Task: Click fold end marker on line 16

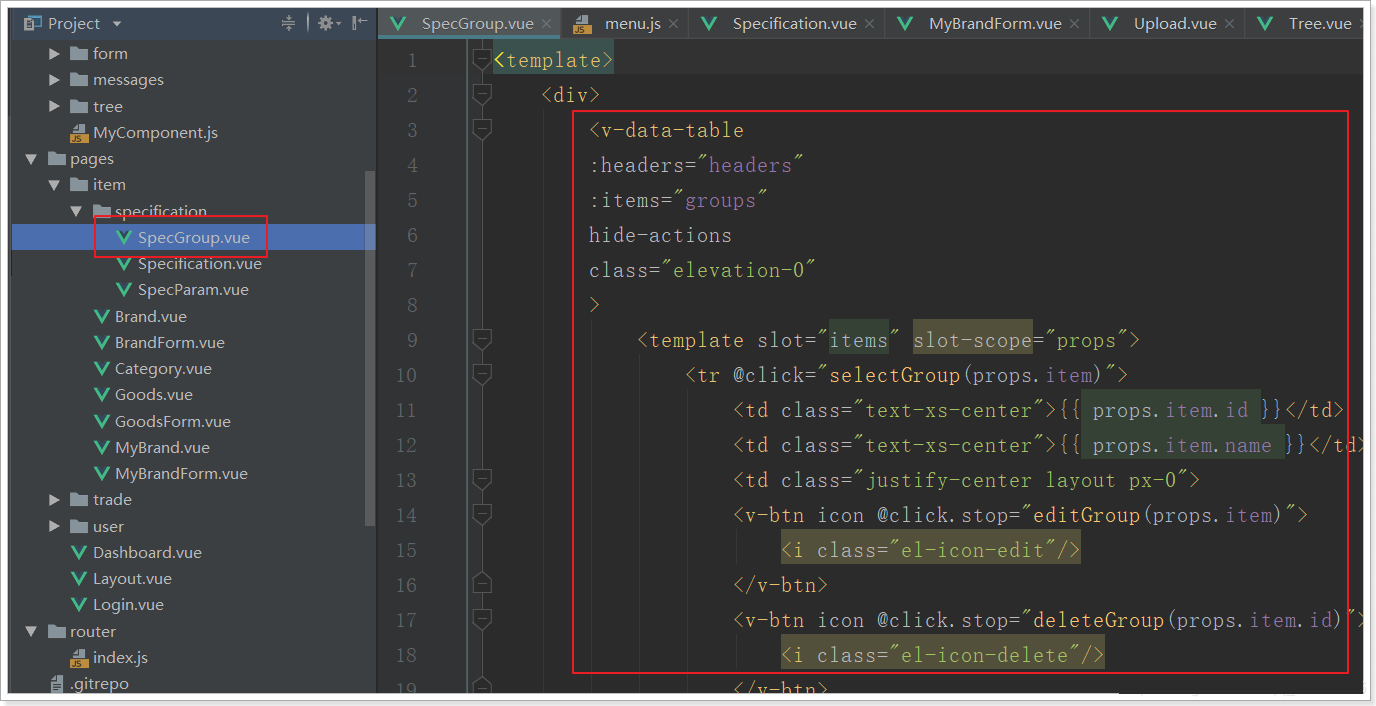Action: tap(482, 584)
